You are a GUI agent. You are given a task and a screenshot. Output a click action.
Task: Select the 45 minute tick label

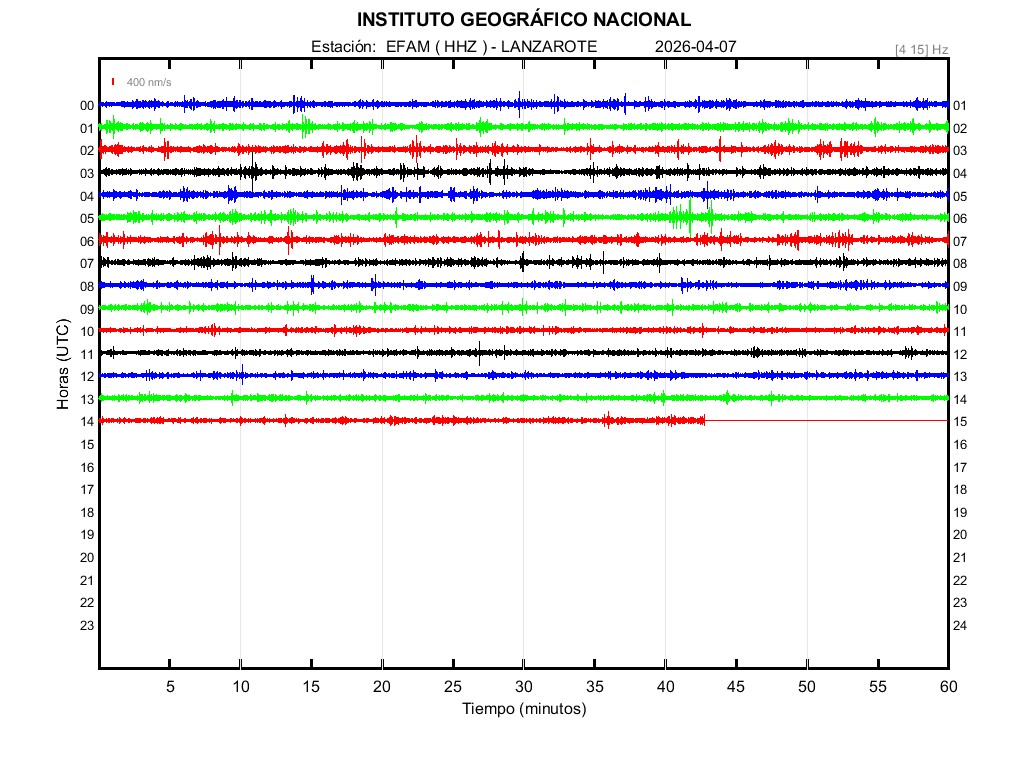735,687
